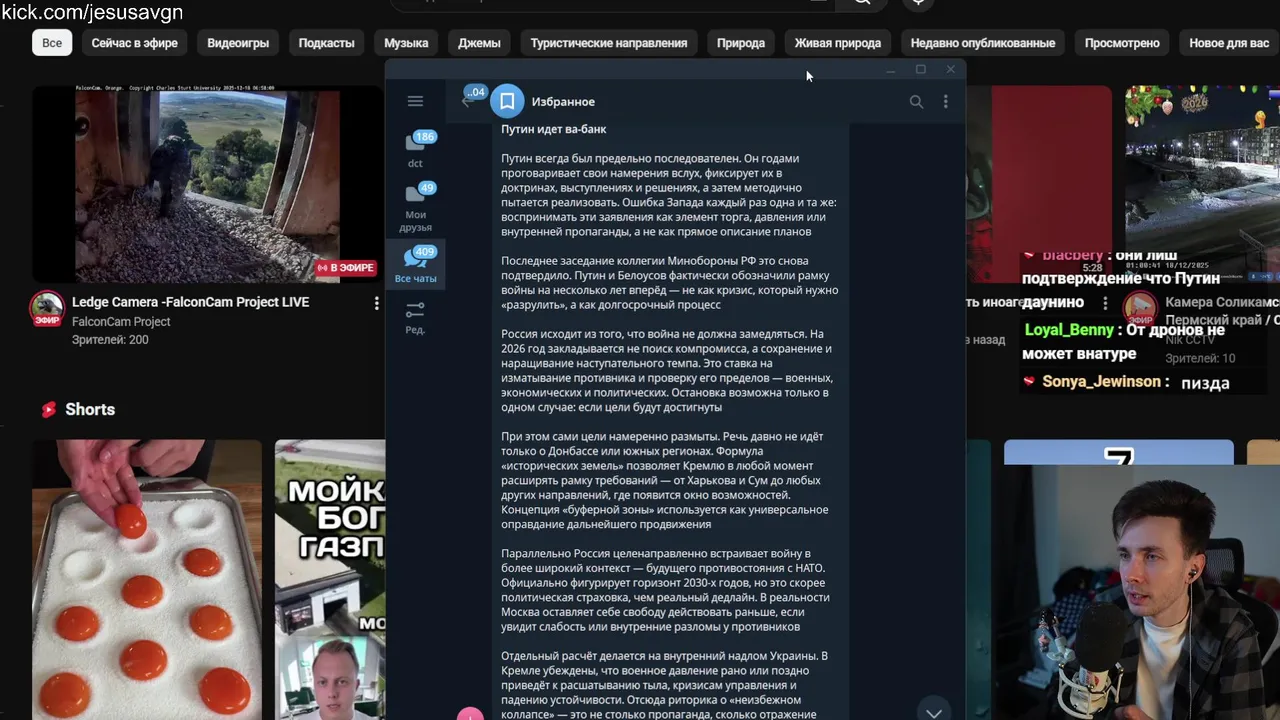Viewport: 1280px width, 720px height.
Task: Select the Просмотрено filter chip
Action: coord(1122,43)
